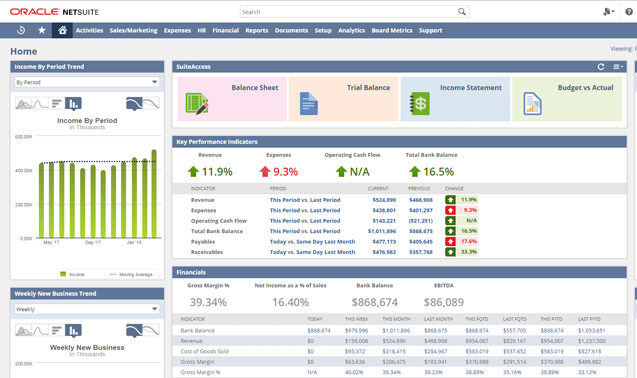Open the recent records history icon
The image size is (637, 378).
(x=21, y=30)
